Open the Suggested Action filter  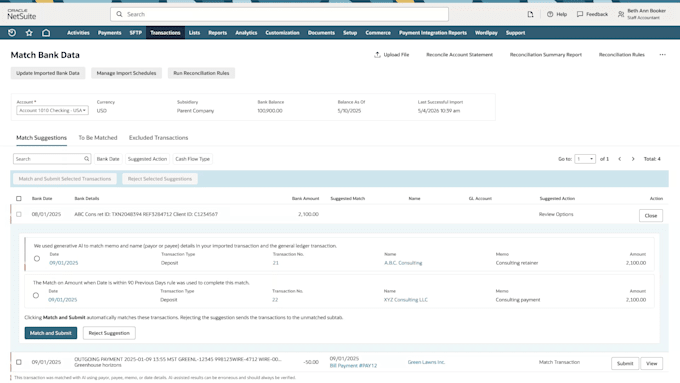pyautogui.click(x=147, y=159)
